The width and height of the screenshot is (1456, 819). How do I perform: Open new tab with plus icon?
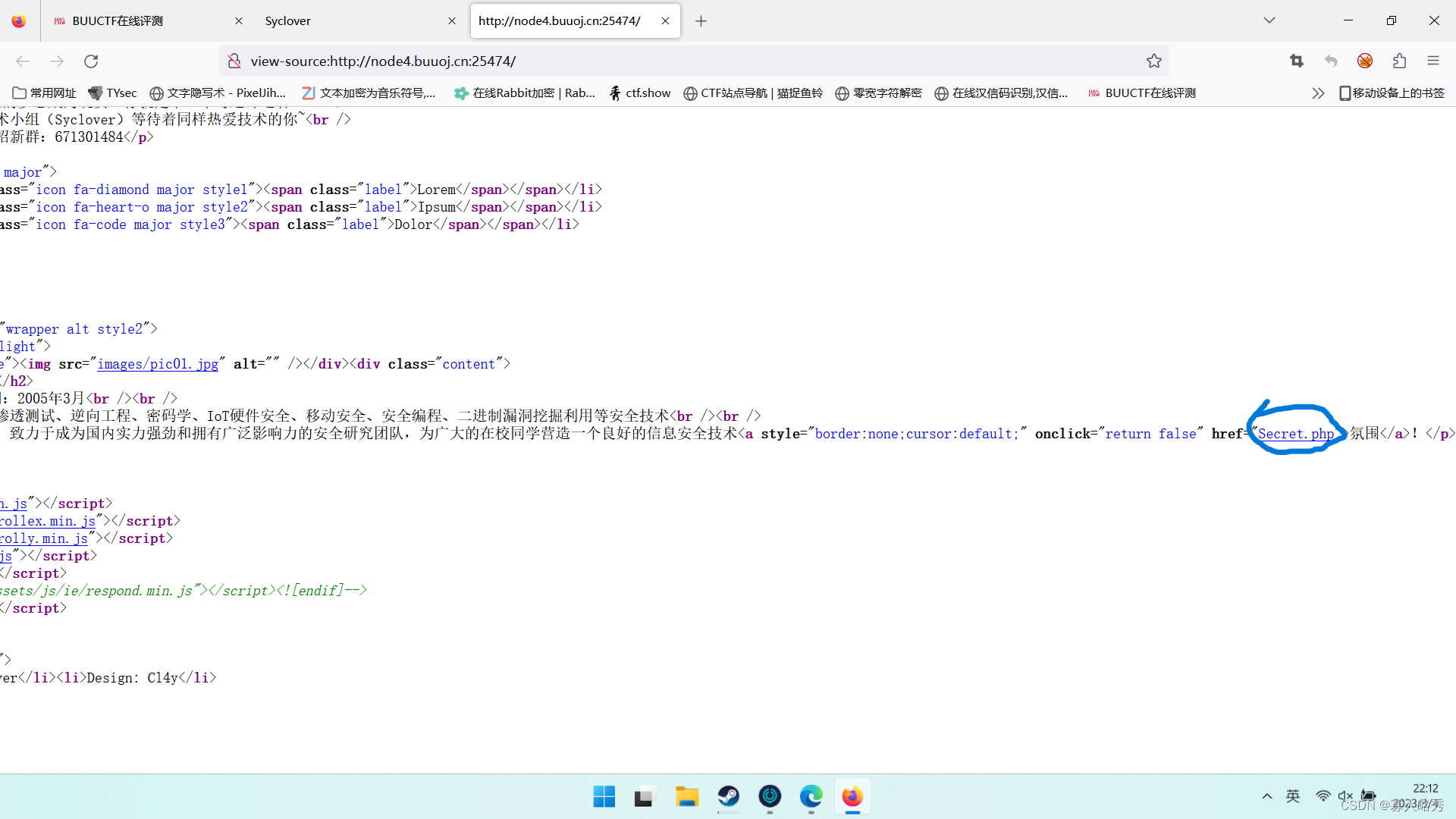(x=701, y=21)
